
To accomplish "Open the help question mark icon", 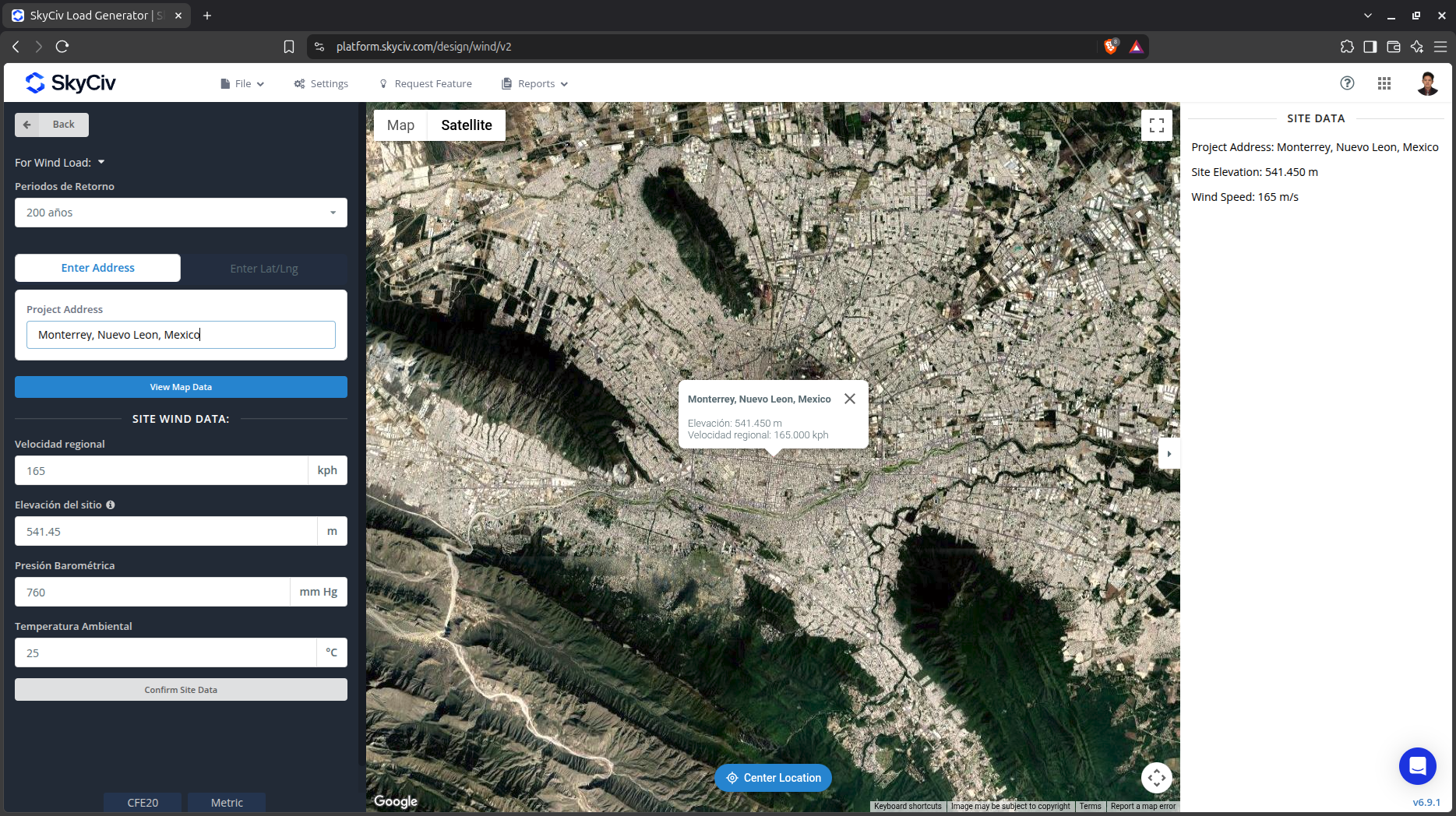I will pos(1347,83).
